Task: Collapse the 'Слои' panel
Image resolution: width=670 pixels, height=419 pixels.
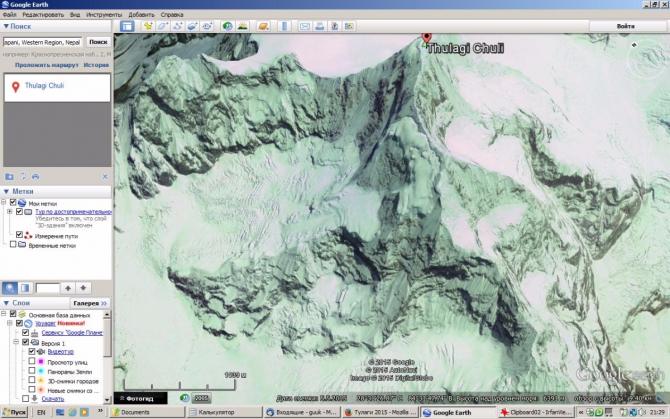Action: tap(5, 302)
